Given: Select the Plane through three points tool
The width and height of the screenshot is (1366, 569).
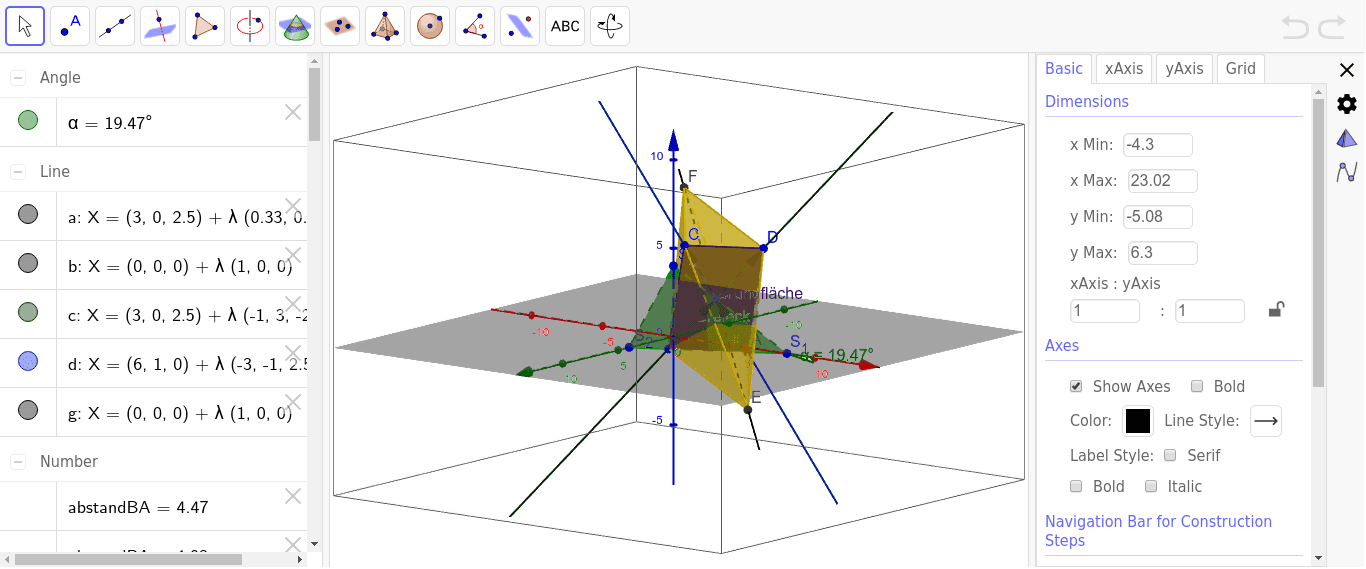Looking at the screenshot, I should [340, 26].
